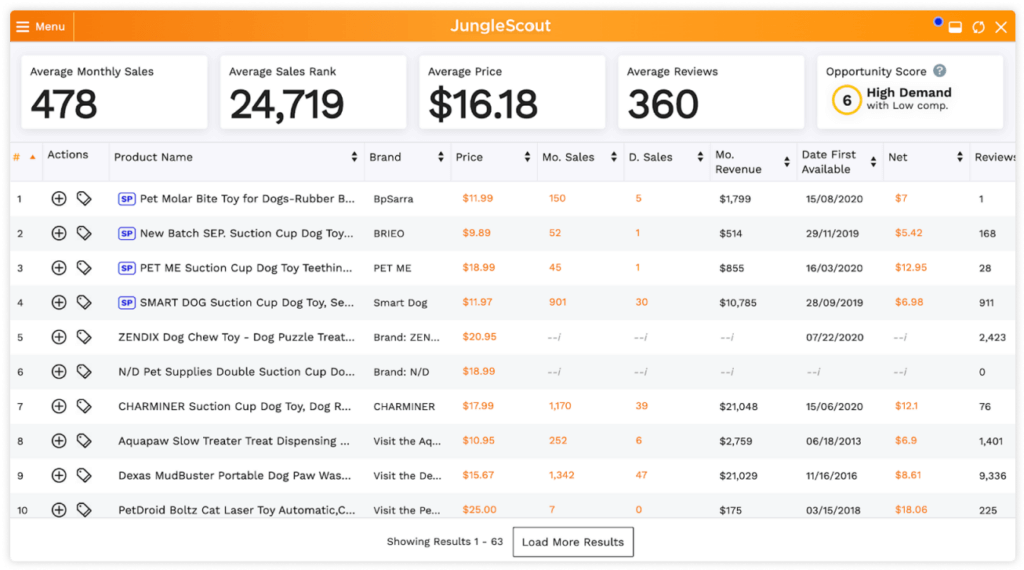
Task: Click the tag icon for Pet Molar Bite Toy row
Action: (84, 198)
